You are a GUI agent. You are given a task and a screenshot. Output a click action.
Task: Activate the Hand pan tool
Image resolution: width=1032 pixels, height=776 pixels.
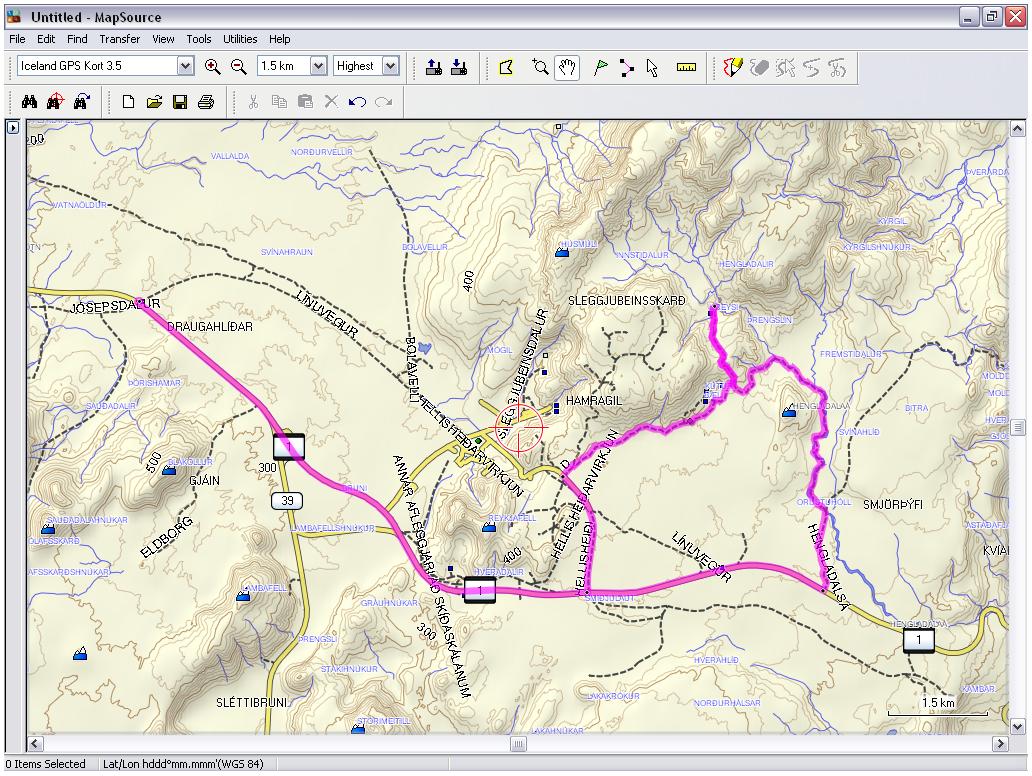pyautogui.click(x=567, y=68)
